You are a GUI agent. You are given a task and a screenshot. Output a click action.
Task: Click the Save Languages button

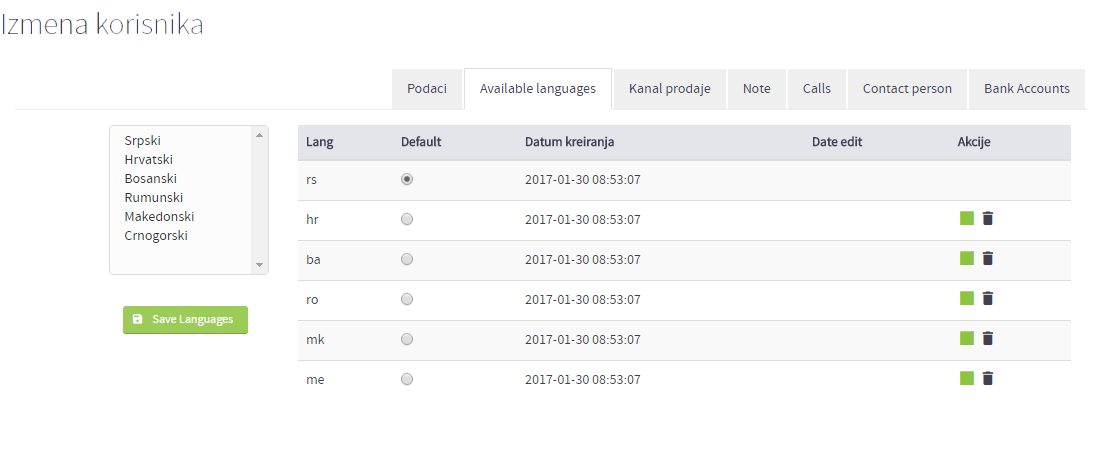pyautogui.click(x=185, y=320)
